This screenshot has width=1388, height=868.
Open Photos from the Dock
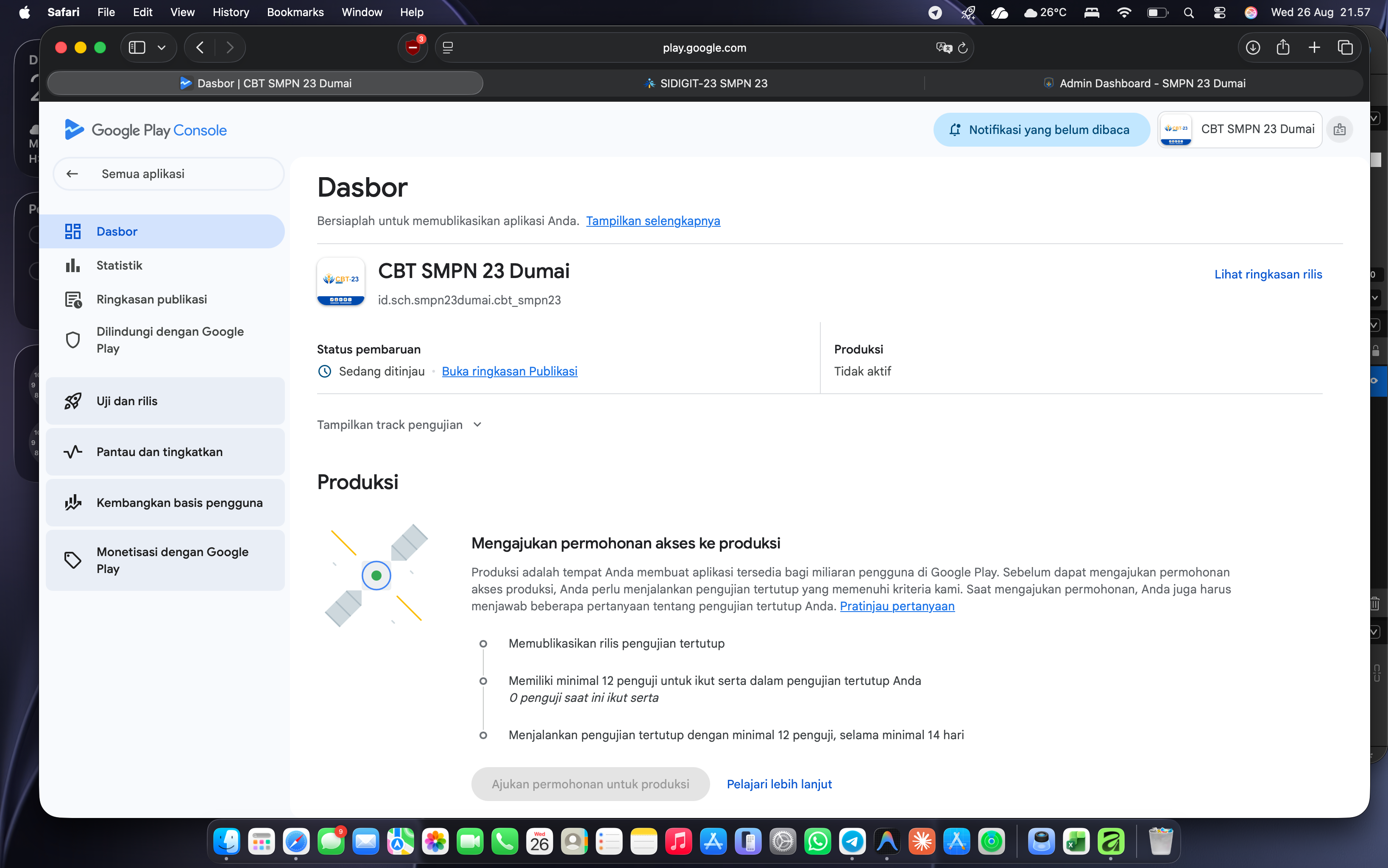tap(435, 842)
